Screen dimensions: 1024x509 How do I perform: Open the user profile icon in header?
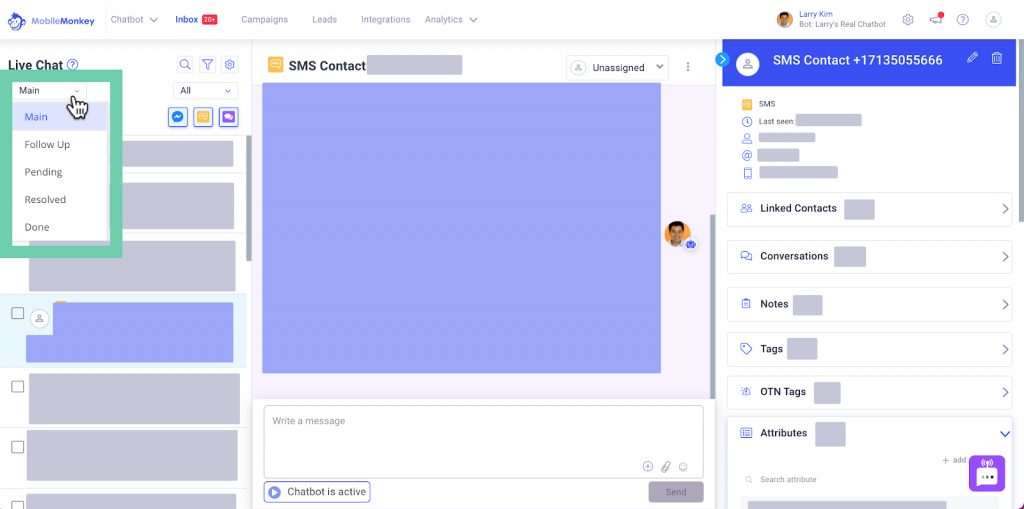993,20
